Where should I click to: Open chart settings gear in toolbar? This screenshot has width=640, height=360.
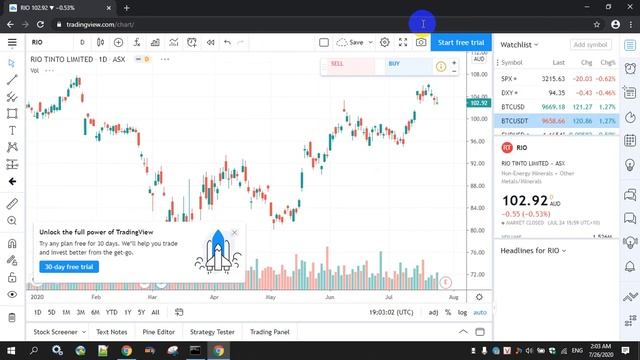coord(384,42)
